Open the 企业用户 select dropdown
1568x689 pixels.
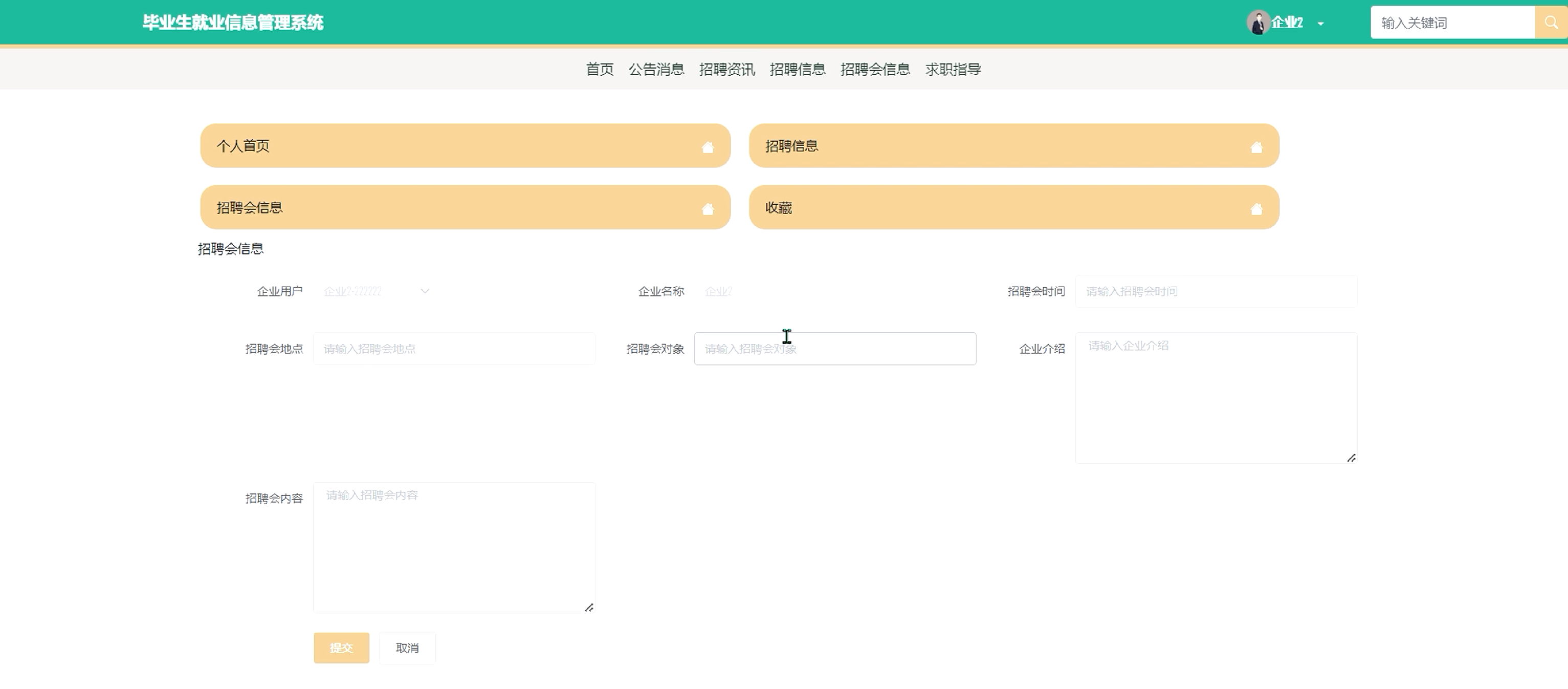[376, 291]
